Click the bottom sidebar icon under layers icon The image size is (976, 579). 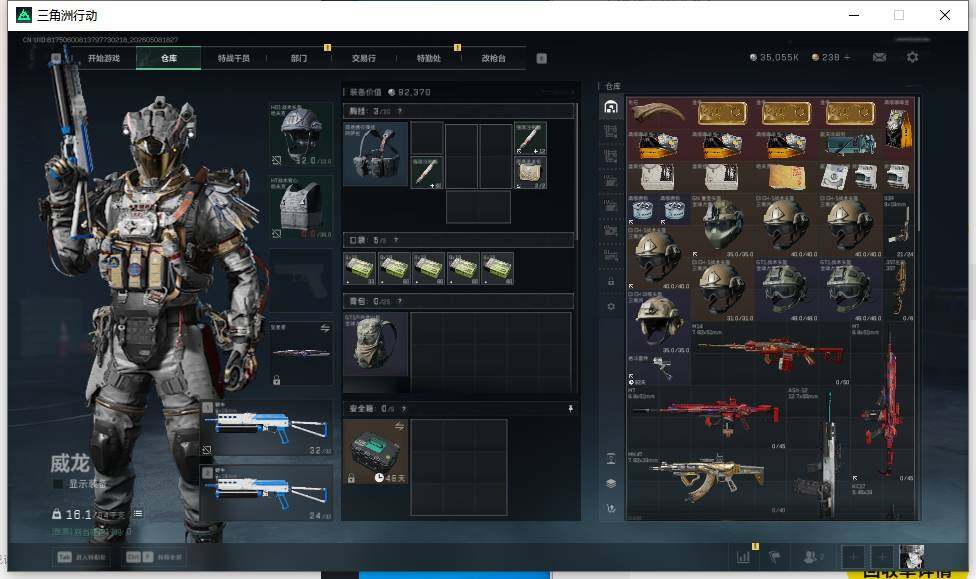(611, 509)
